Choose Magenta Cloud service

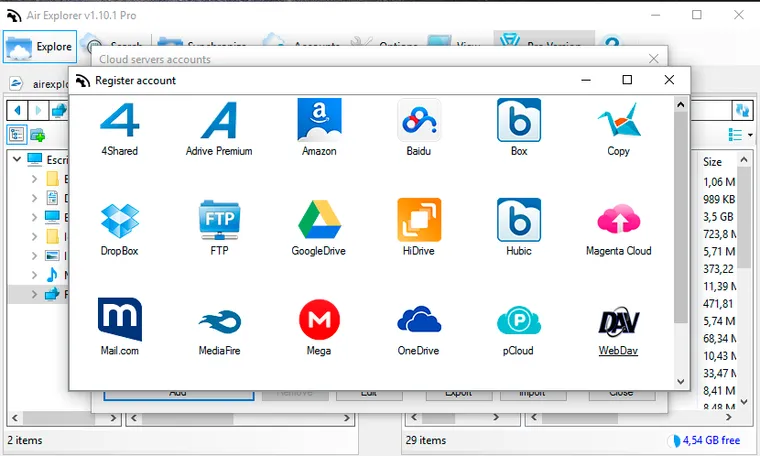pos(618,228)
